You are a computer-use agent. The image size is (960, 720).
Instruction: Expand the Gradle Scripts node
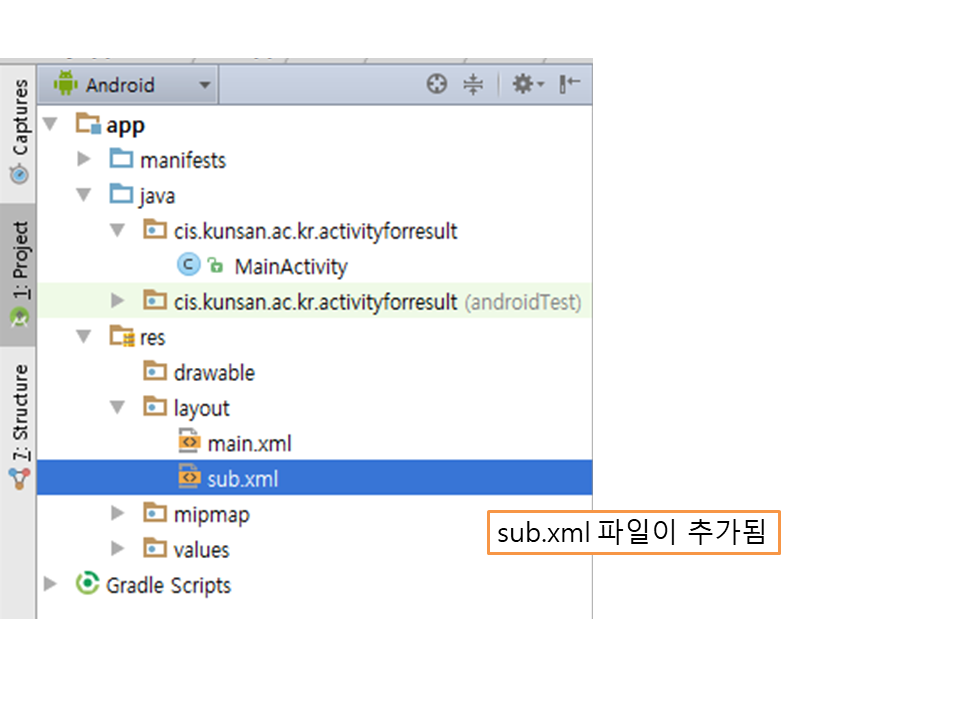coord(51,585)
